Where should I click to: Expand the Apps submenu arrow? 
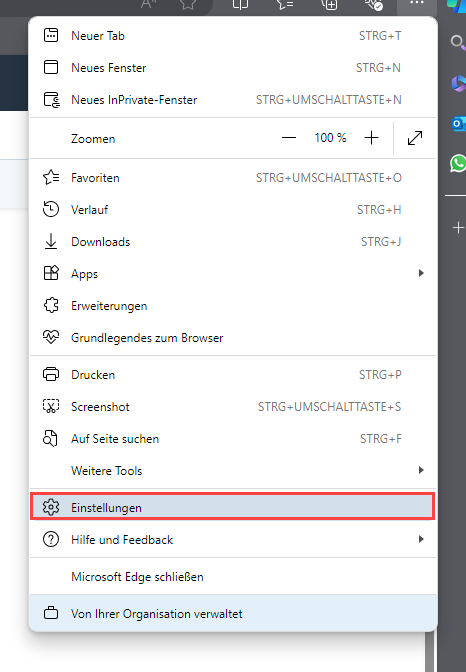[x=421, y=273]
